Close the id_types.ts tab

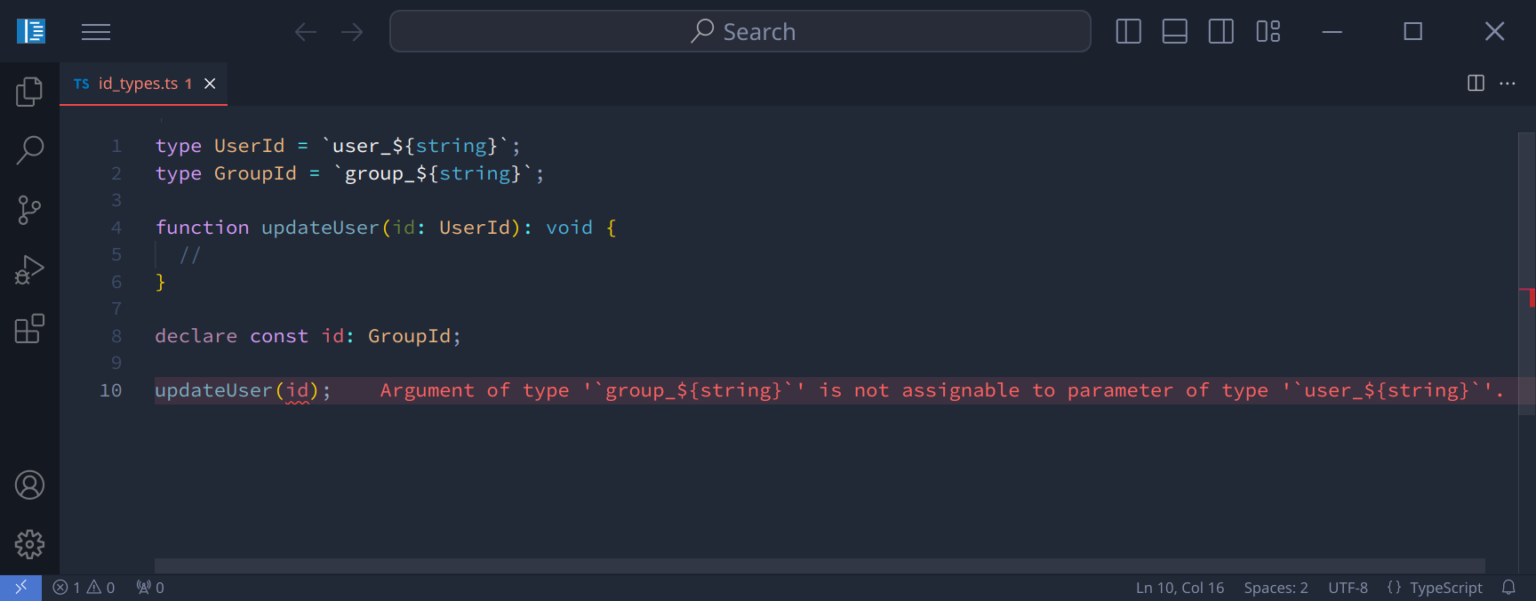click(210, 84)
